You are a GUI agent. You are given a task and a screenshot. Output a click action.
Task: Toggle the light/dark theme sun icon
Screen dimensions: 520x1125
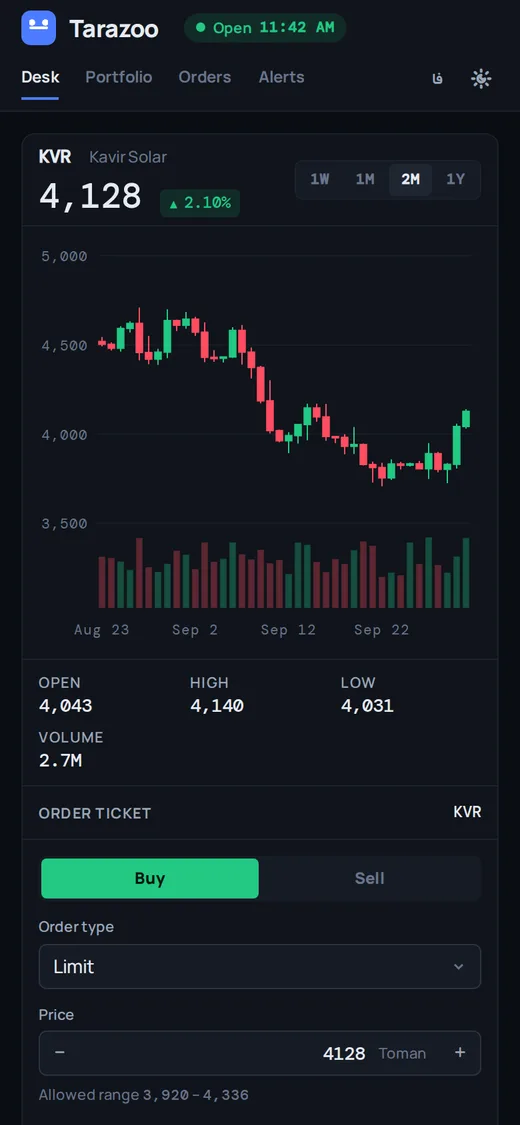pos(481,78)
